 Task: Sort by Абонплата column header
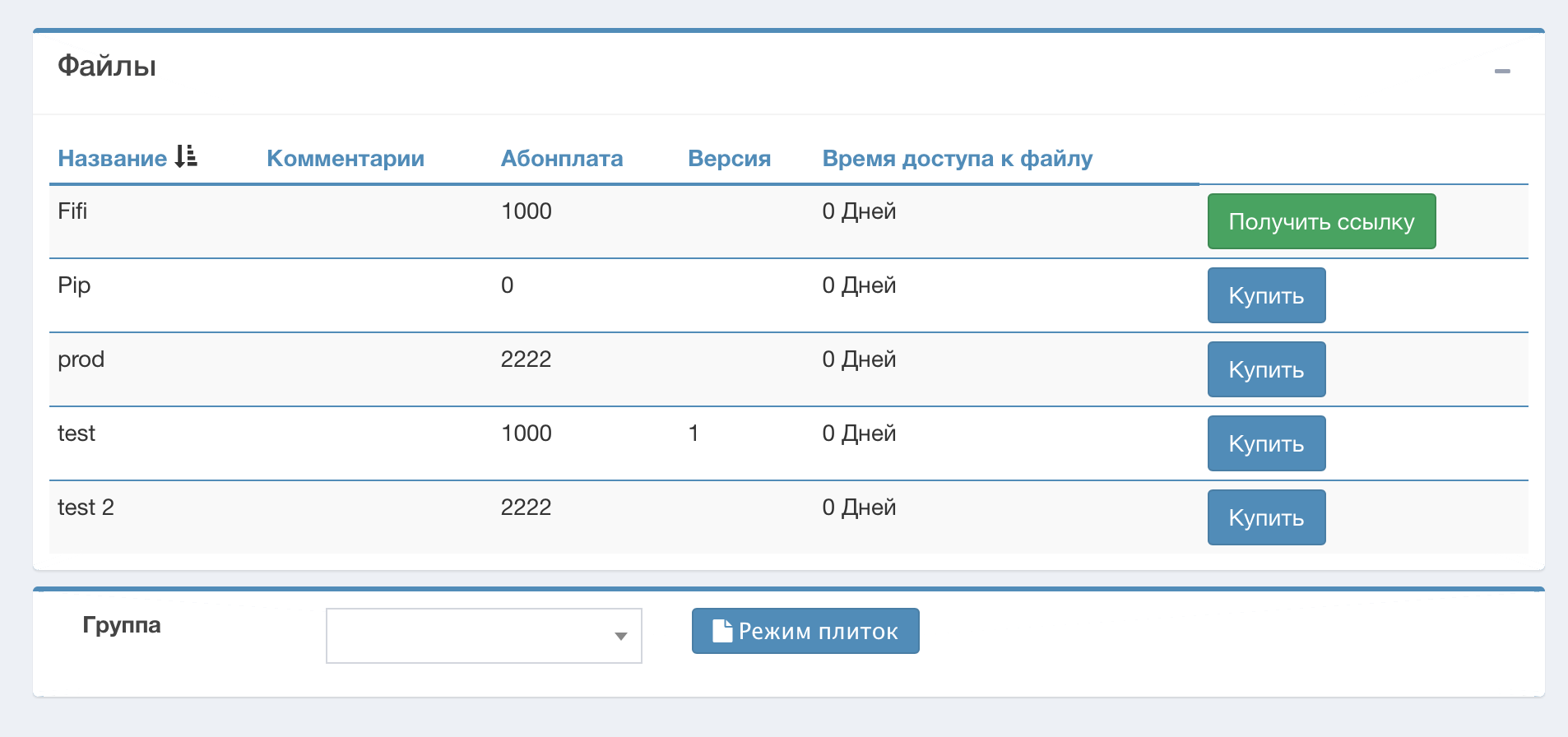pos(562,159)
